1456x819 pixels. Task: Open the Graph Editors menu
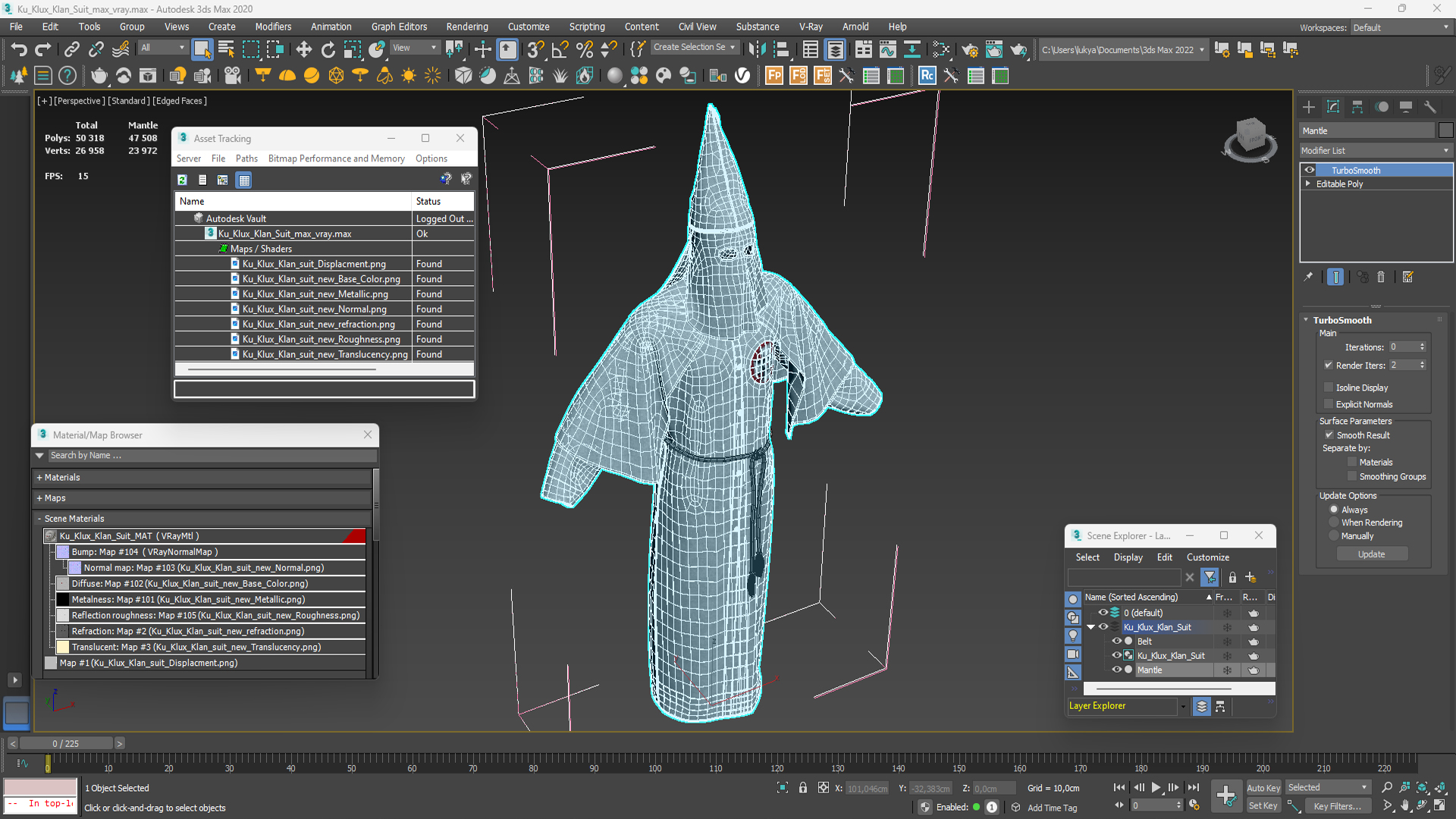399,27
